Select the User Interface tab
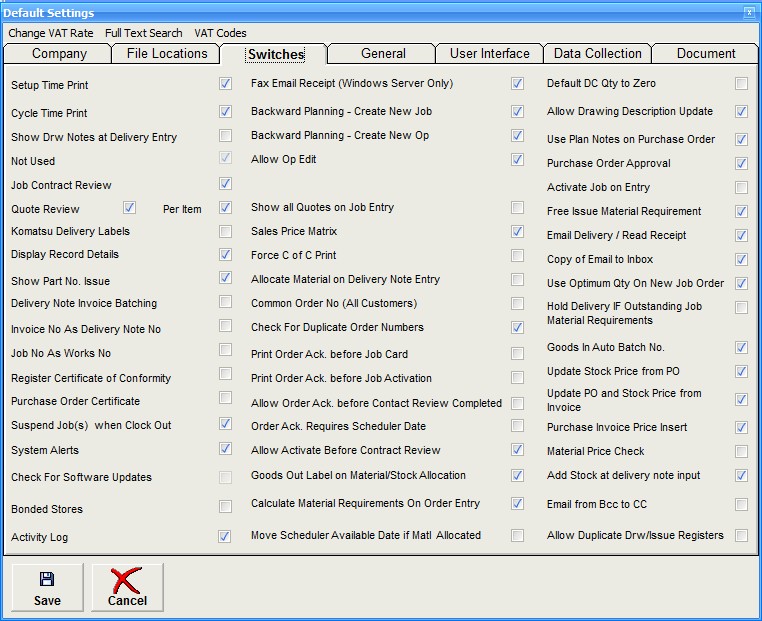 (x=490, y=54)
